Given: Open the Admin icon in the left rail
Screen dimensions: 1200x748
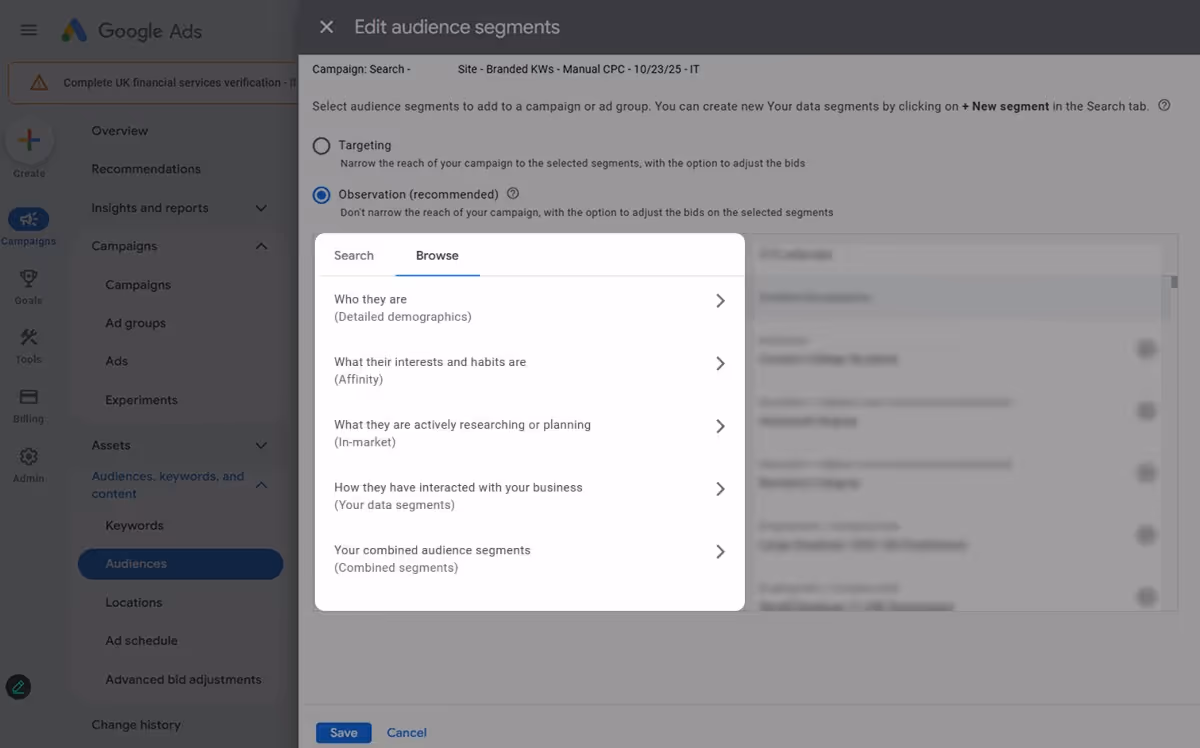Looking at the screenshot, I should (29, 456).
